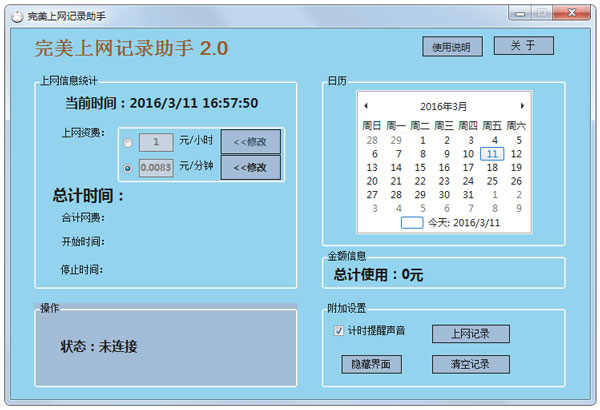Select today's date 11 in calendar
600x410 pixels.
pos(492,154)
